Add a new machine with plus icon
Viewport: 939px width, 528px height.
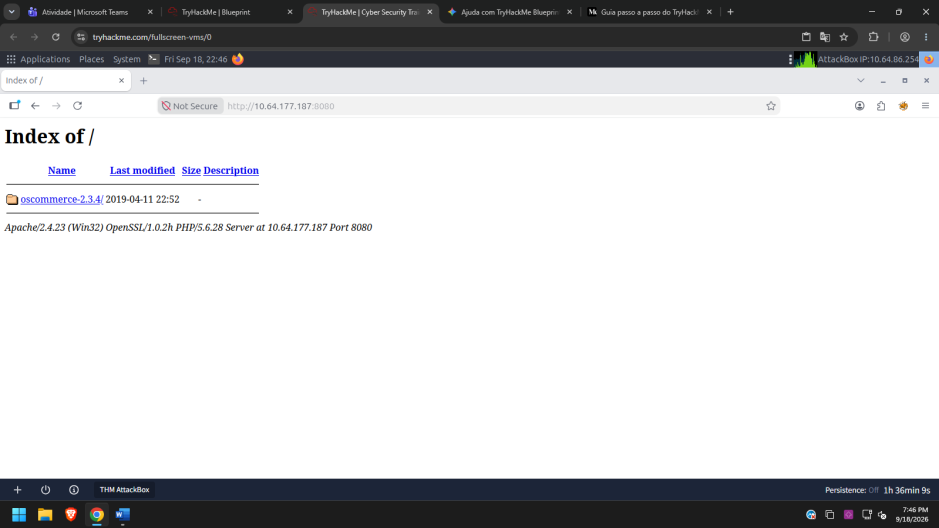[17, 490]
